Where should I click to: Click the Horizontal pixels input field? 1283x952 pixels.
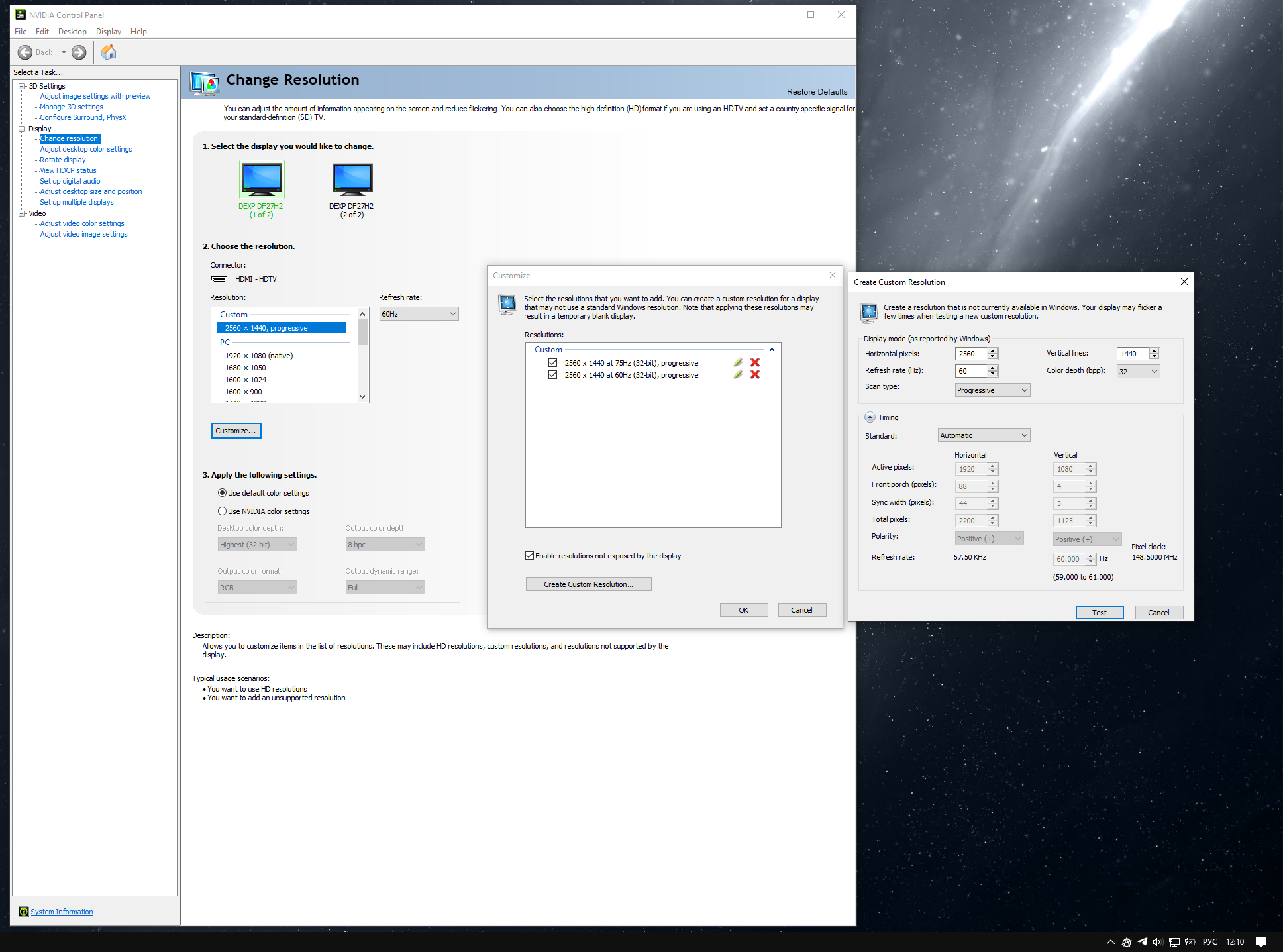971,354
